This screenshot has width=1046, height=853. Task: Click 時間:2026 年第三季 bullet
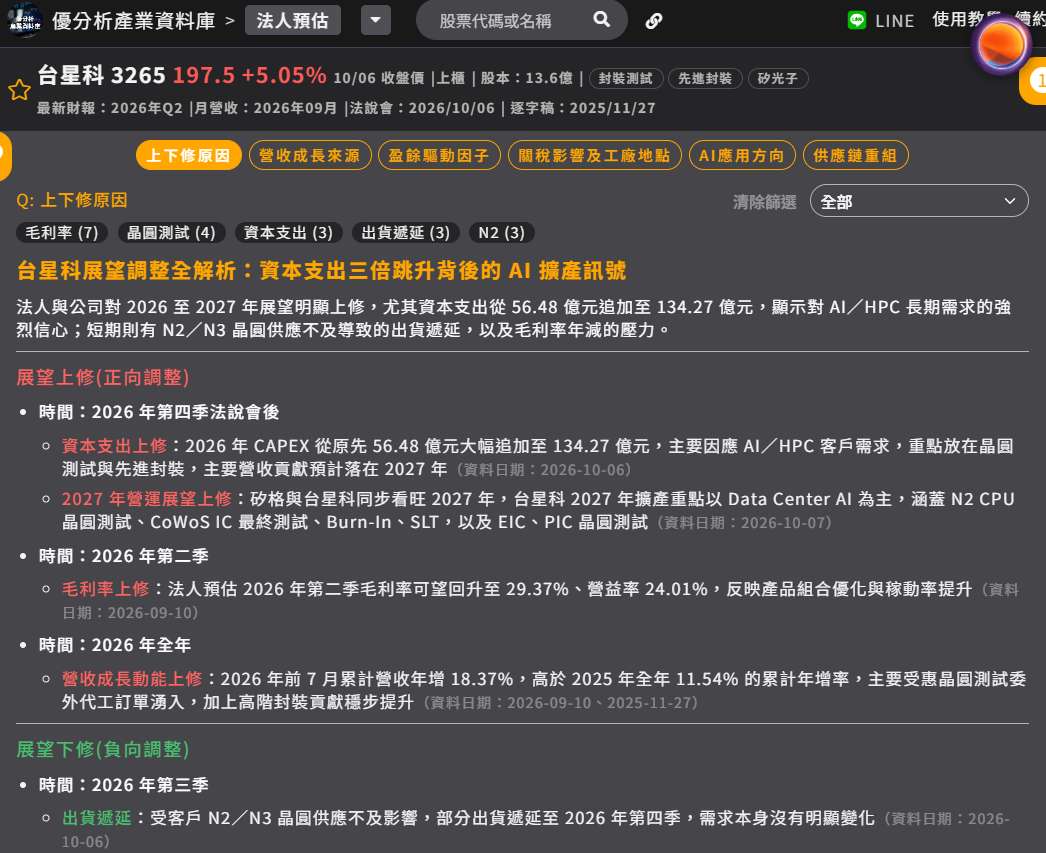pos(123,784)
